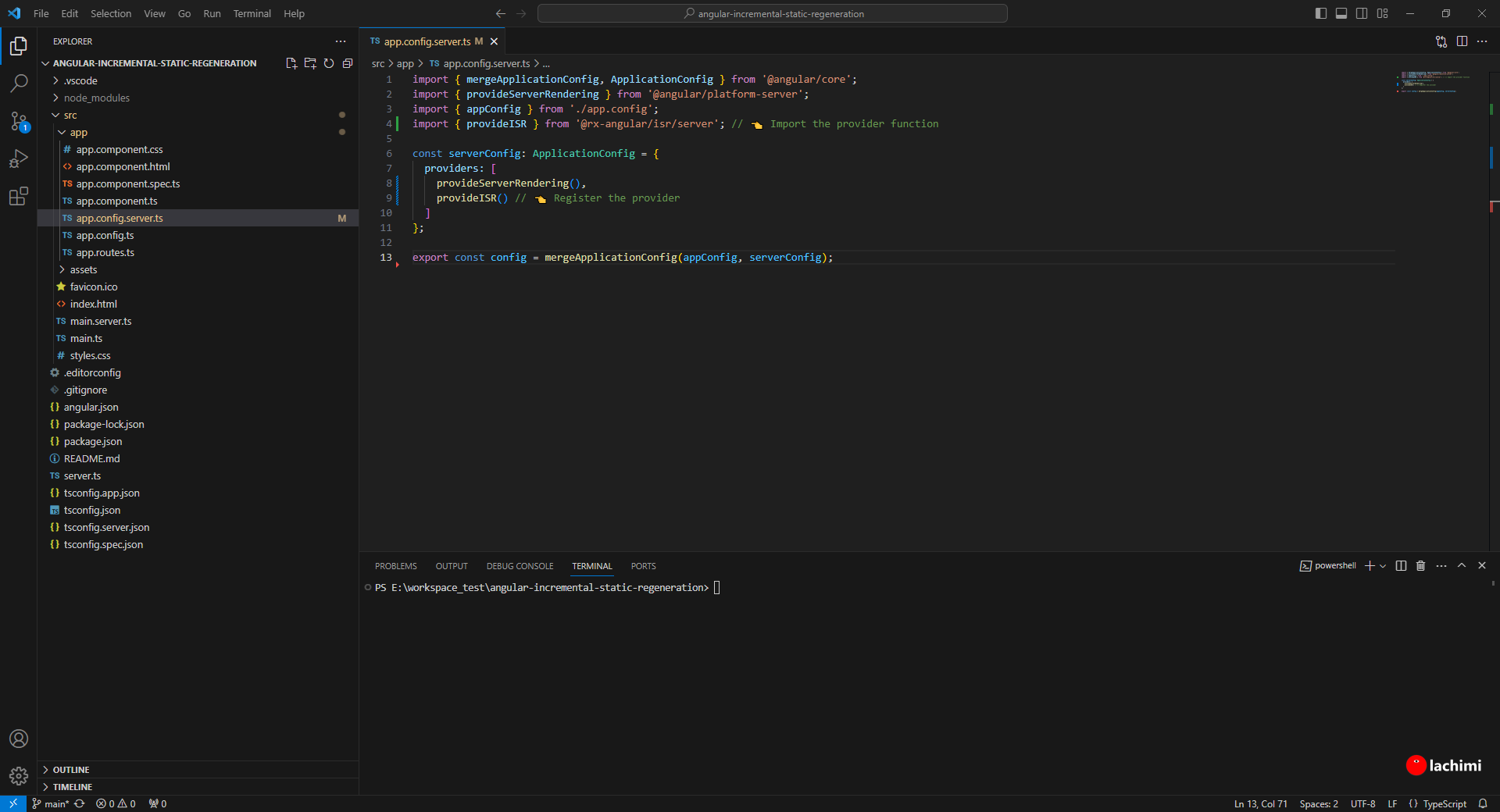The height and width of the screenshot is (812, 1500).
Task: Open the Run and Debug view
Action: 19,159
